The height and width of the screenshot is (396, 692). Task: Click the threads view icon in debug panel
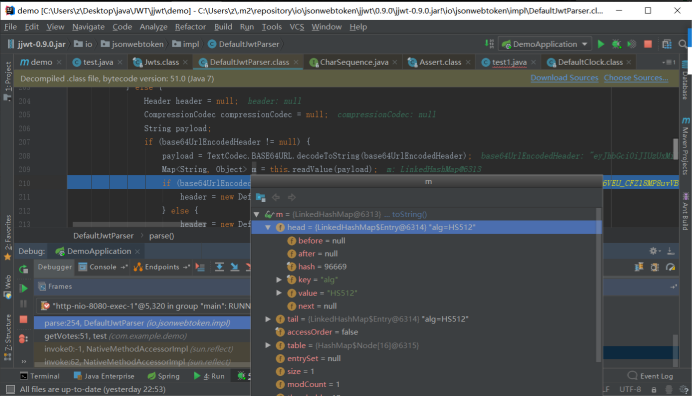(x=639, y=267)
